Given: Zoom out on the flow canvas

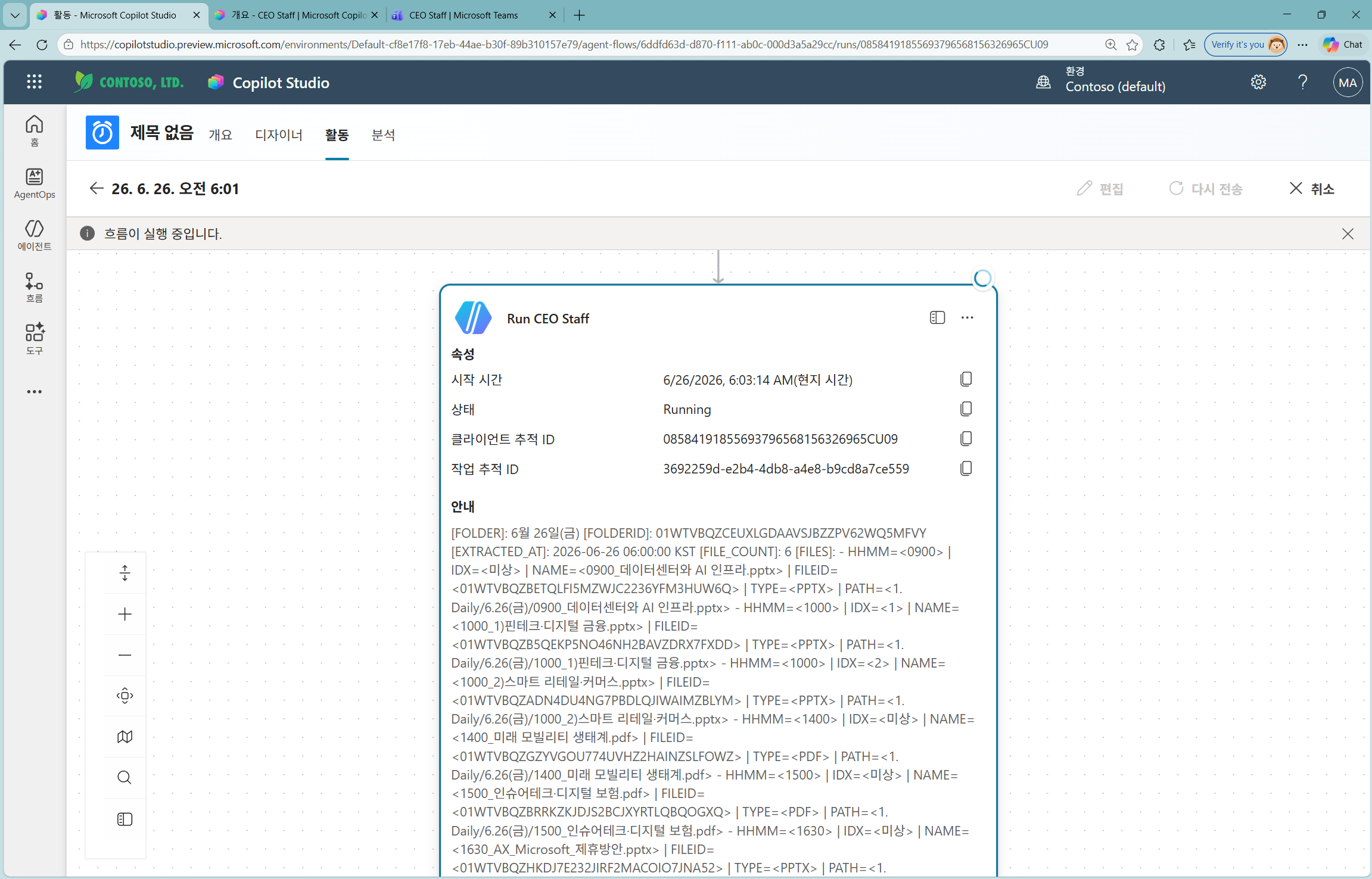Looking at the screenshot, I should coord(125,655).
